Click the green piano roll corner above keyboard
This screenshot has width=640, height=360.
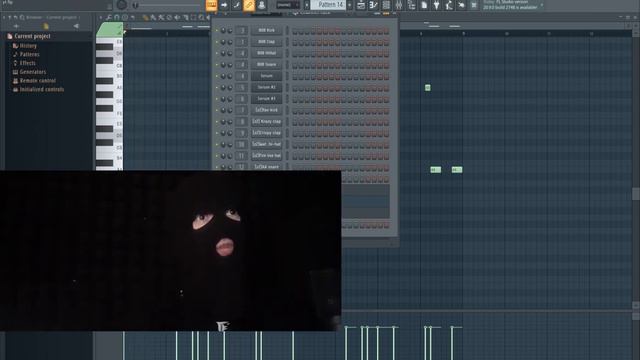coord(109,30)
